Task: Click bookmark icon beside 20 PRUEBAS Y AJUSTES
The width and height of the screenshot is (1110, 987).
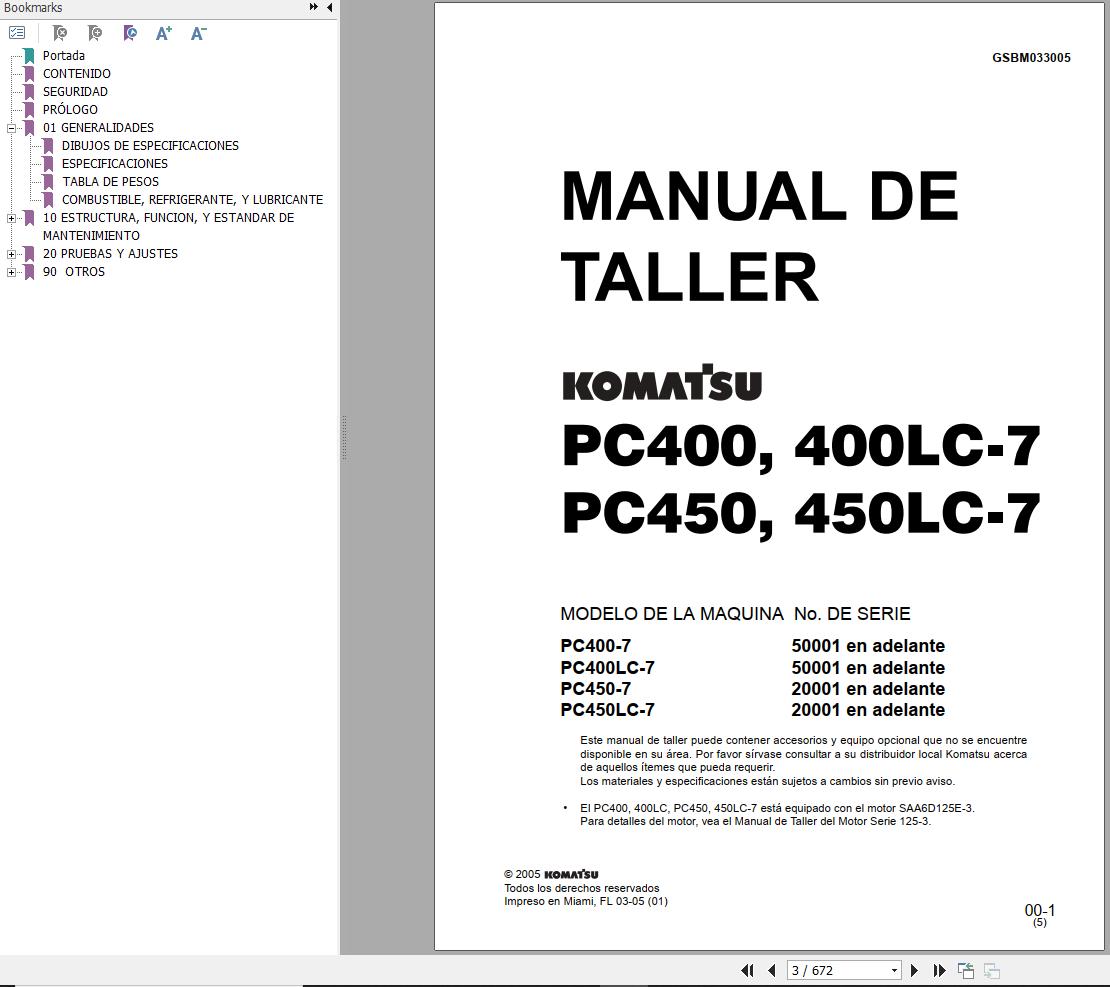Action: [29, 253]
